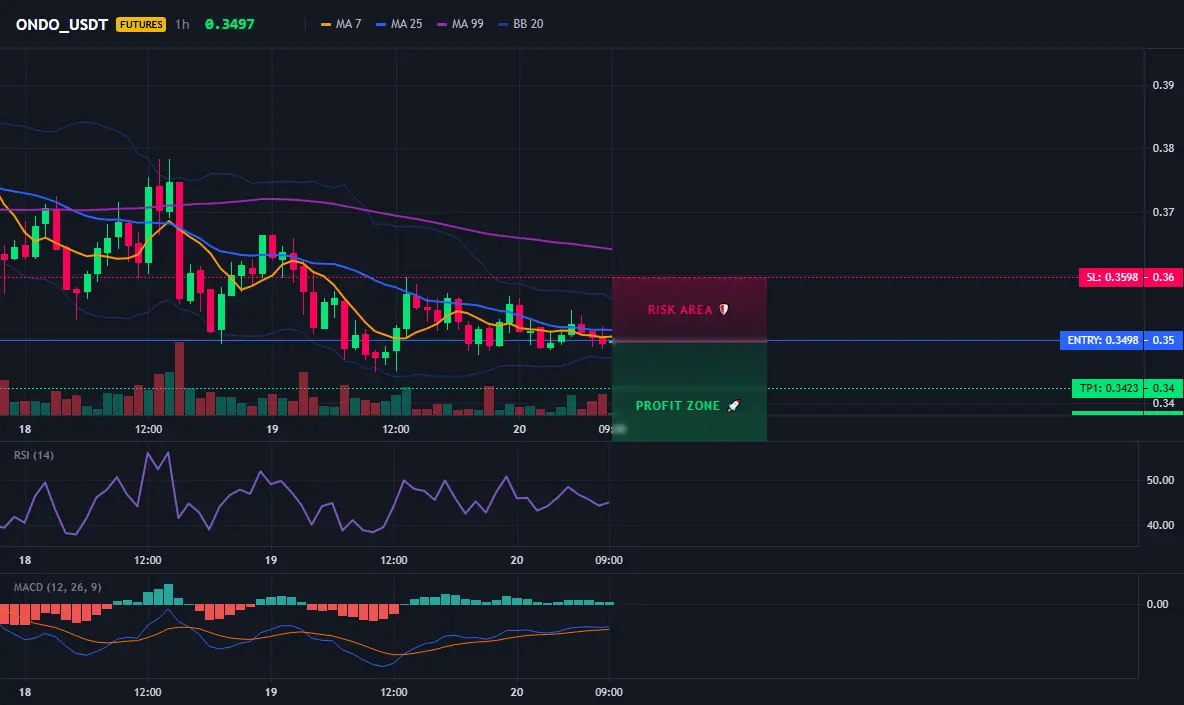Toggle the BB 20 legend entry
This screenshot has height=705, width=1184.
[x=521, y=24]
